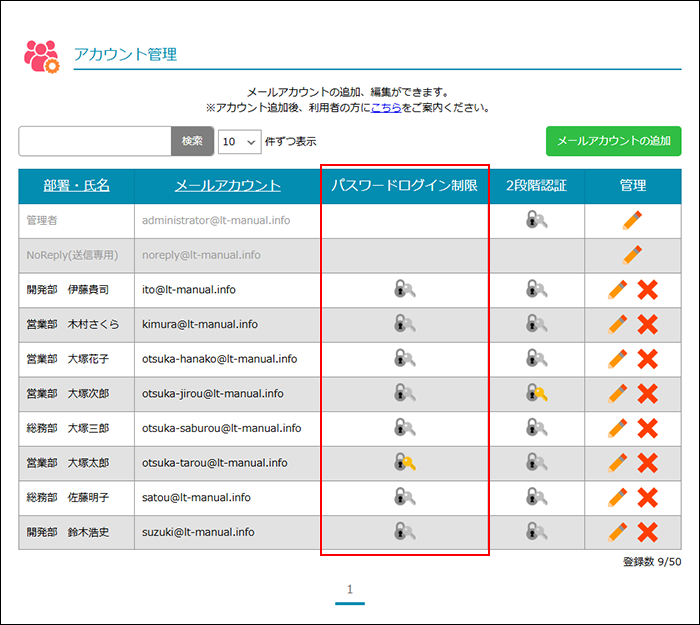Delete the kimura@lt-manual.info account
This screenshot has height=625, width=700.
click(x=647, y=324)
